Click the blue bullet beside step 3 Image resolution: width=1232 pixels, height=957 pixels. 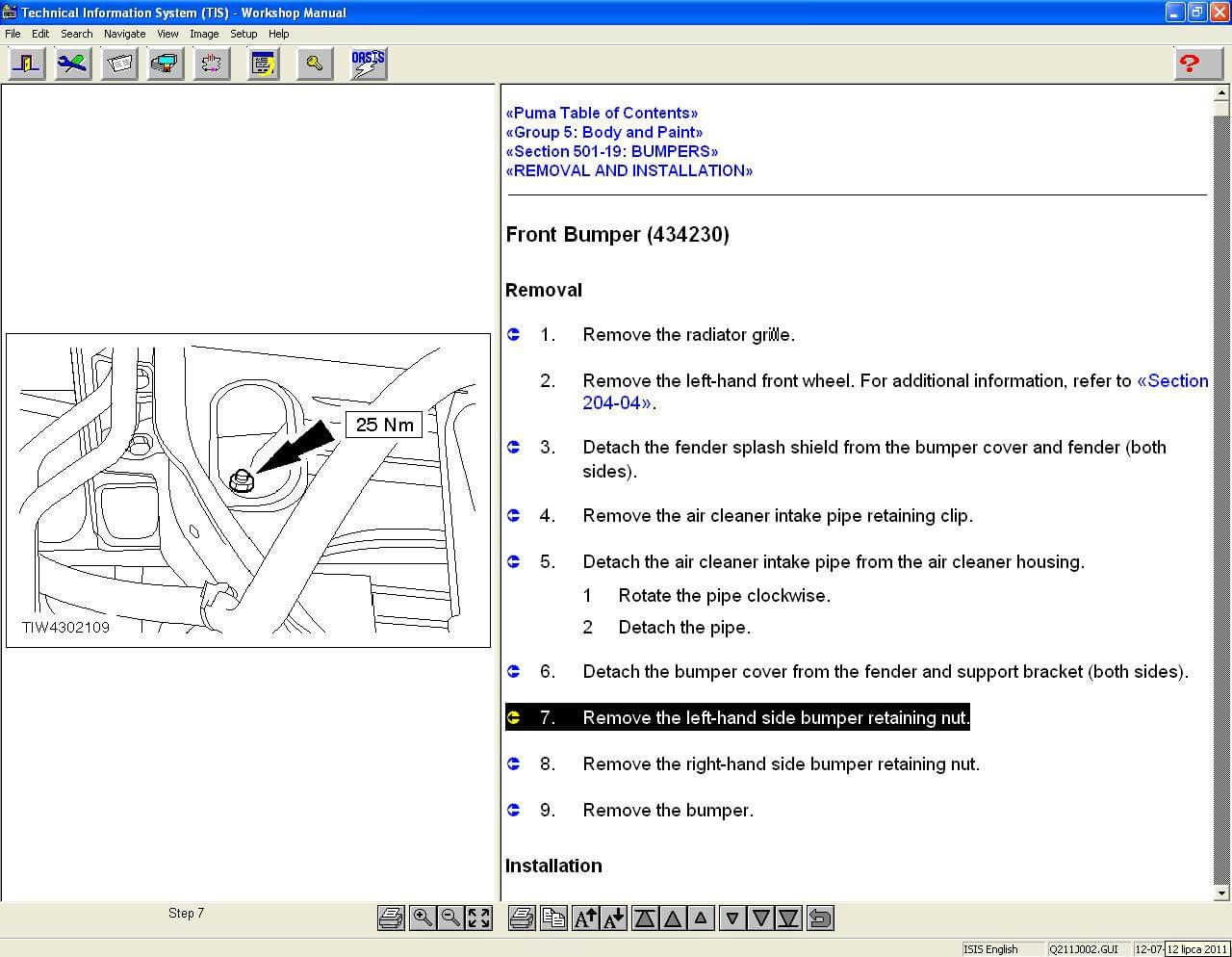point(514,447)
